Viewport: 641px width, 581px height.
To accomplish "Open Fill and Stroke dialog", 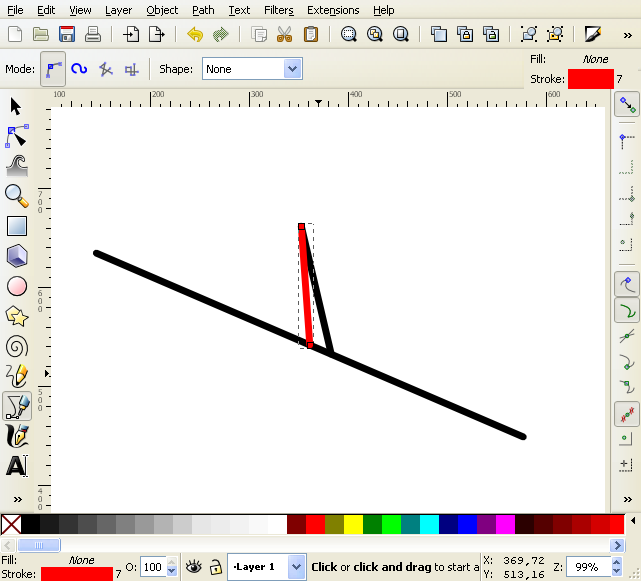I will pyautogui.click(x=593, y=34).
